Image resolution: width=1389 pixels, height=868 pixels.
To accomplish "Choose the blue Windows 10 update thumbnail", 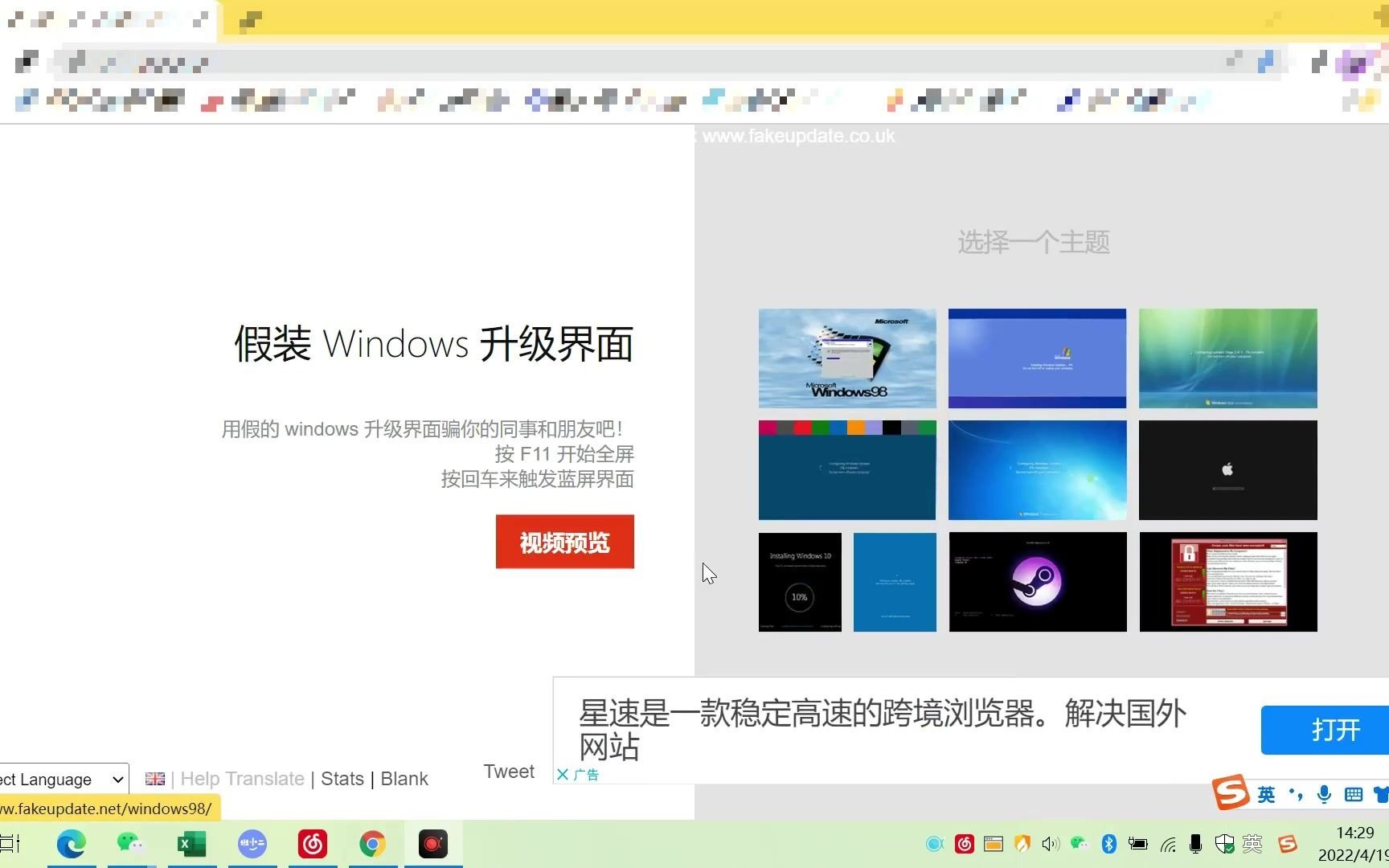I will click(x=895, y=582).
